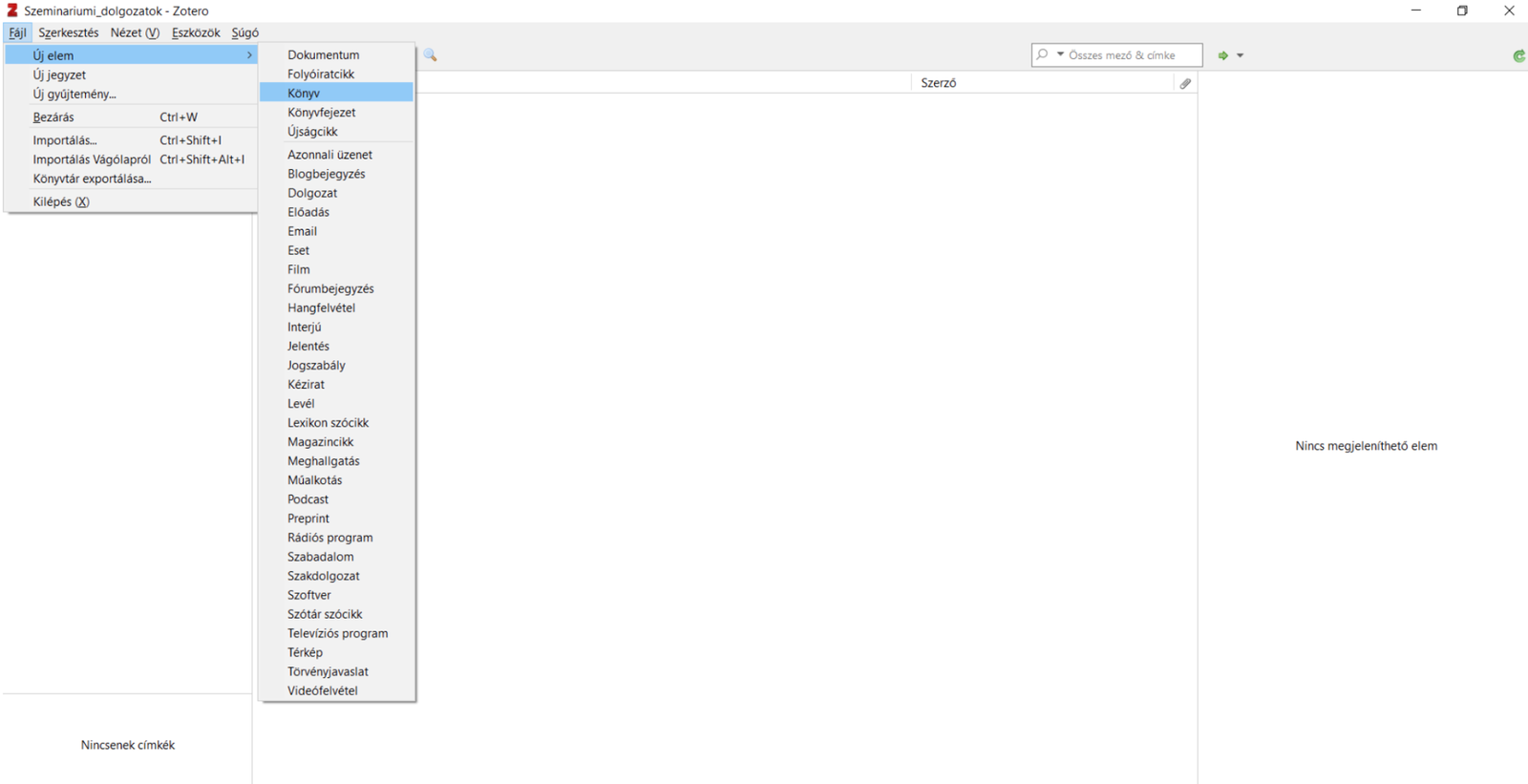Open the Súgó menu

click(x=244, y=32)
